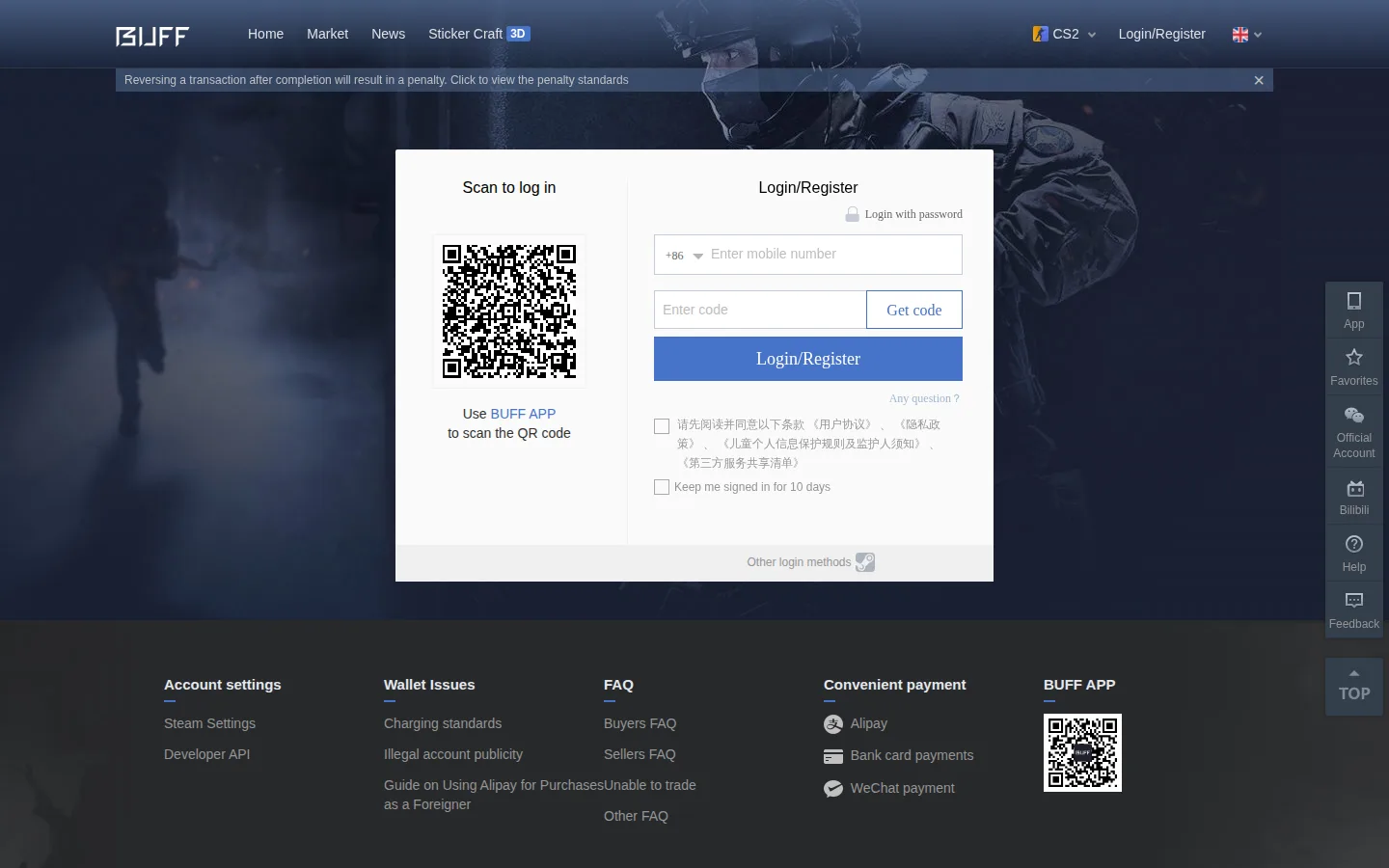The image size is (1389, 868).
Task: Click the CS2 game icon
Action: coord(1040,34)
